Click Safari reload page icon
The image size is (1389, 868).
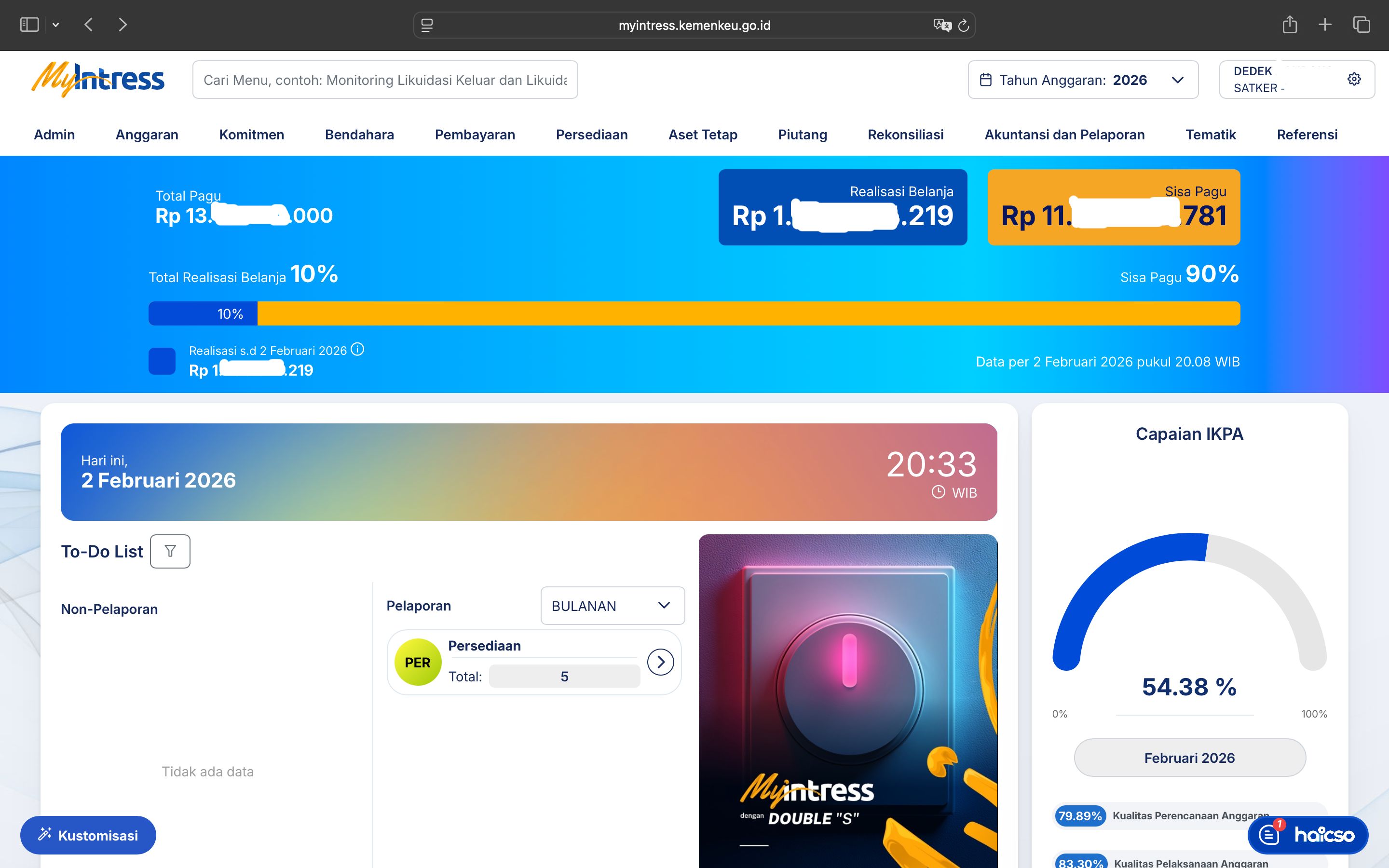[x=964, y=25]
